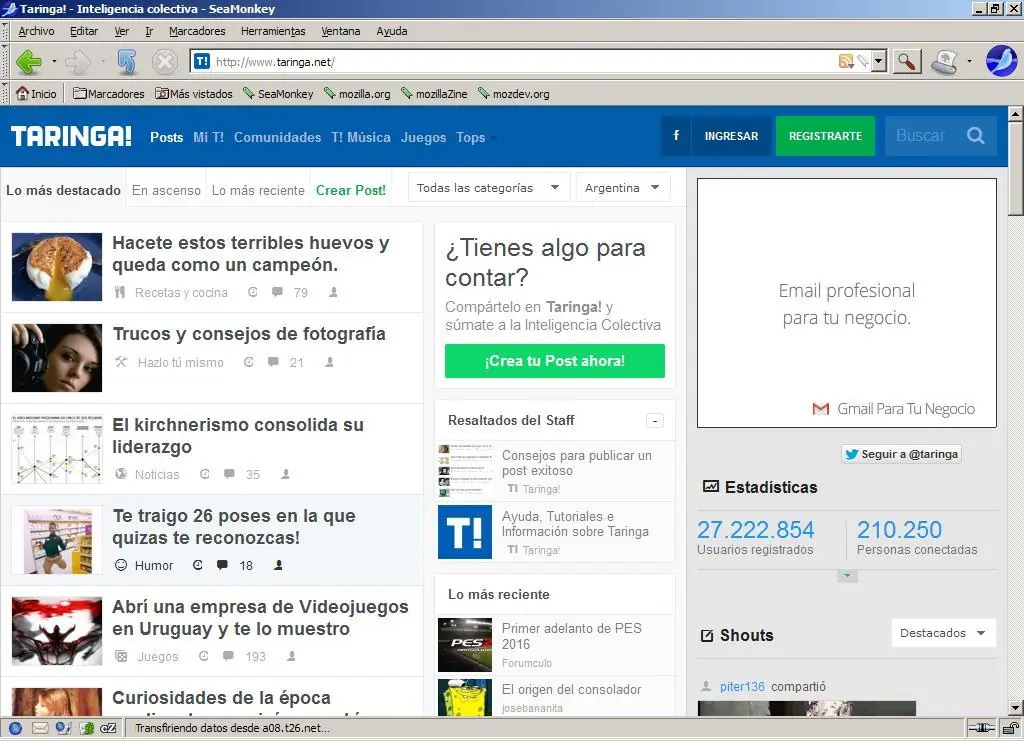Click the Primer adelanto de PES thumbnail
The image size is (1024, 741).
tap(464, 645)
